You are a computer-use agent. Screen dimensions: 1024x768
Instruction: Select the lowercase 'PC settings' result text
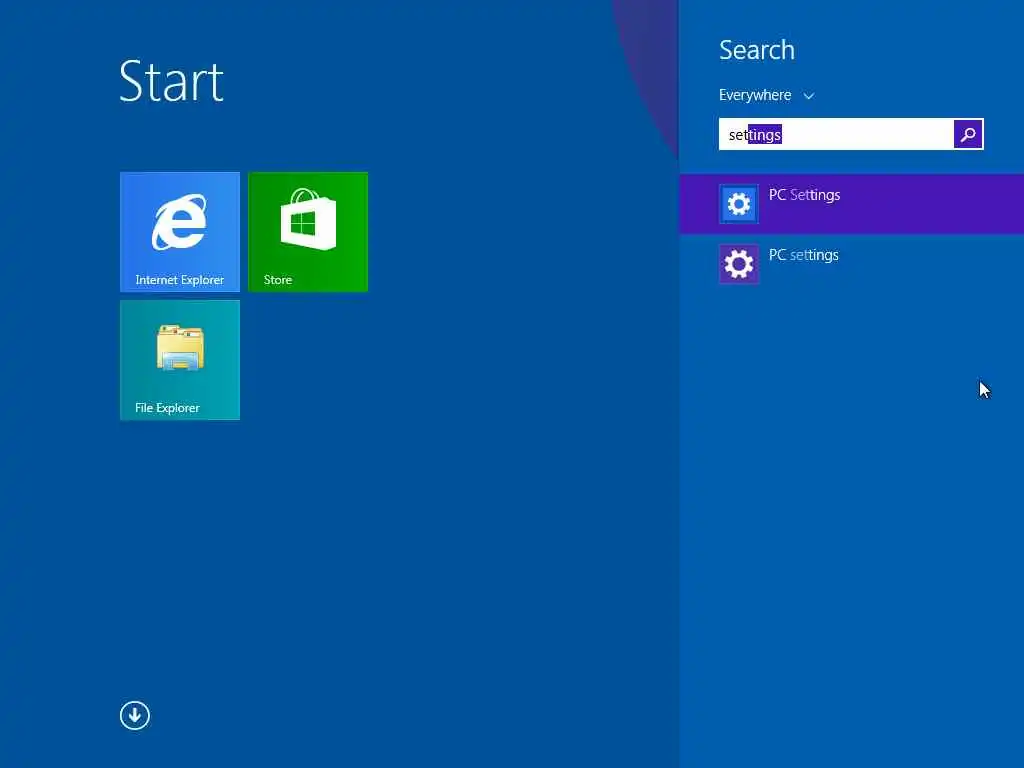point(803,255)
